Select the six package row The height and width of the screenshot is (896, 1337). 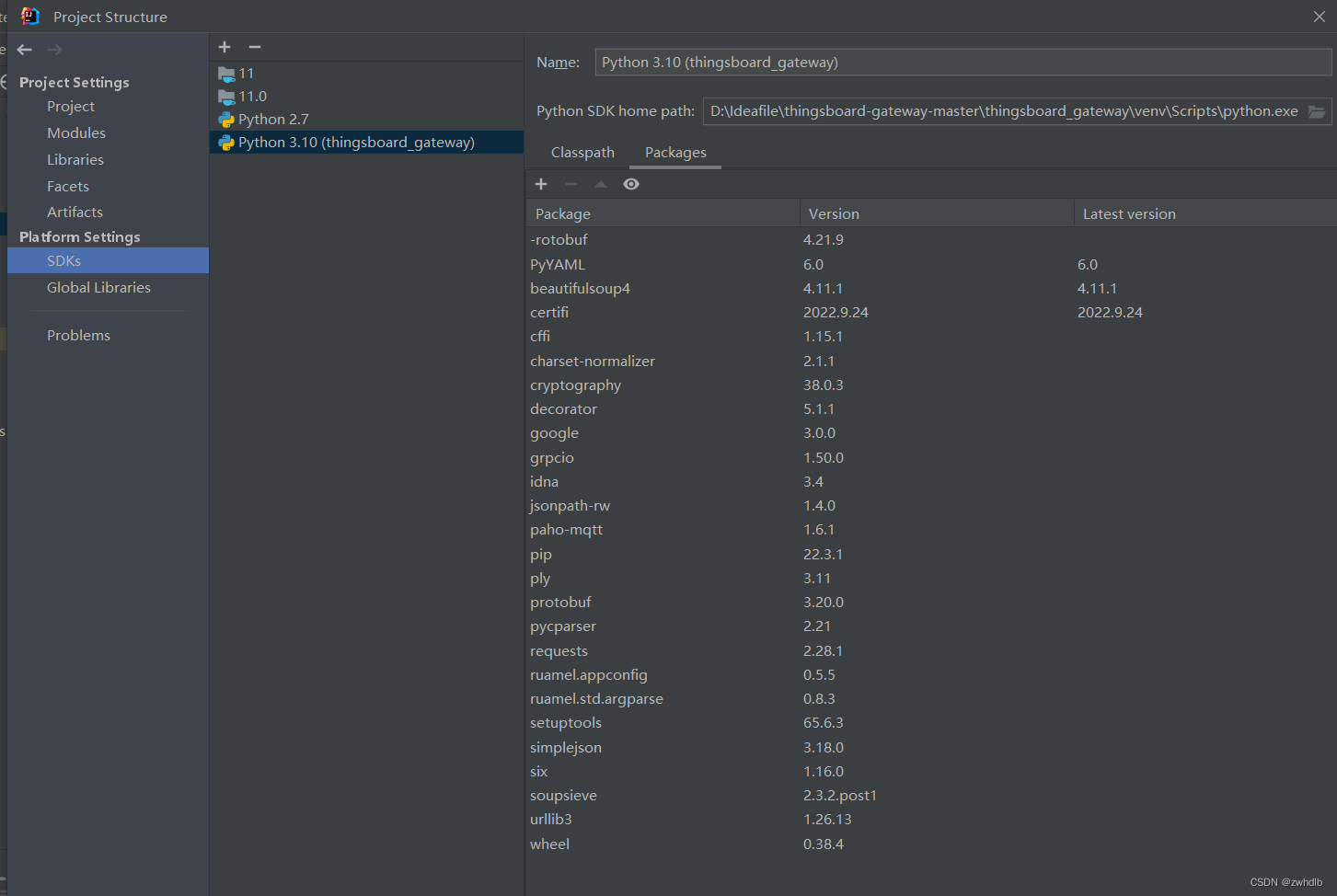931,772
